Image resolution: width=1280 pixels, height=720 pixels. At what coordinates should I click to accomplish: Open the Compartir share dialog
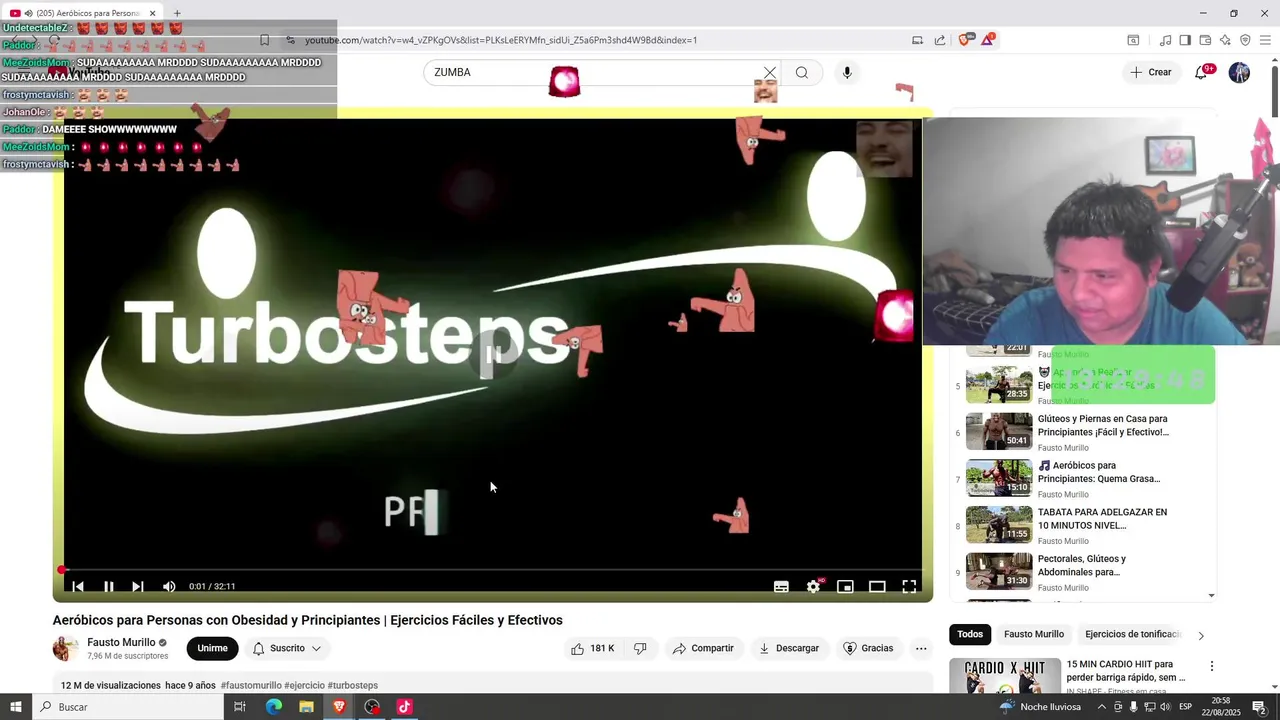click(x=703, y=648)
